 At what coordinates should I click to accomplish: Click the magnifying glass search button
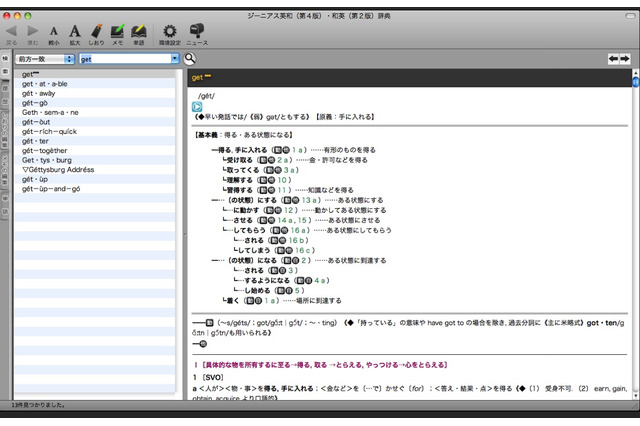(x=190, y=59)
